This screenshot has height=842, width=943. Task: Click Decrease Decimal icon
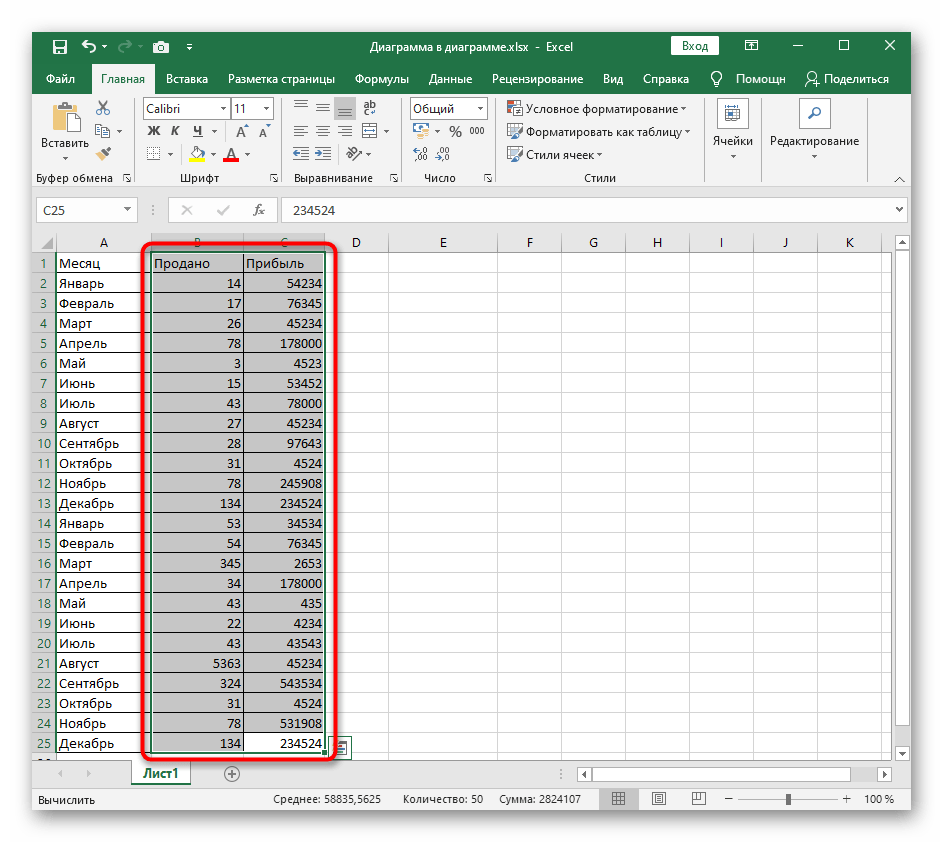[x=443, y=155]
